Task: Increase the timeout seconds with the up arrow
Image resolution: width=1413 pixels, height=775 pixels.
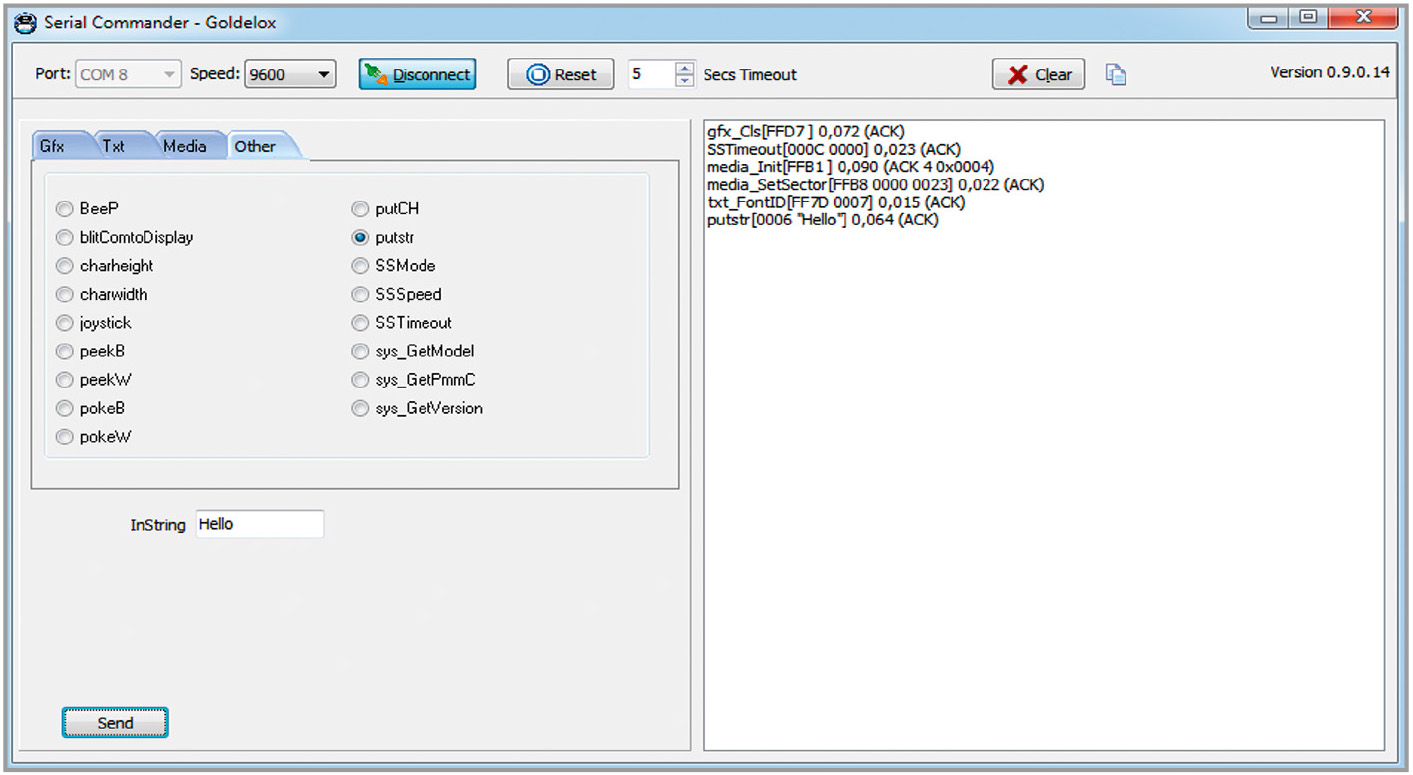Action: [x=684, y=68]
